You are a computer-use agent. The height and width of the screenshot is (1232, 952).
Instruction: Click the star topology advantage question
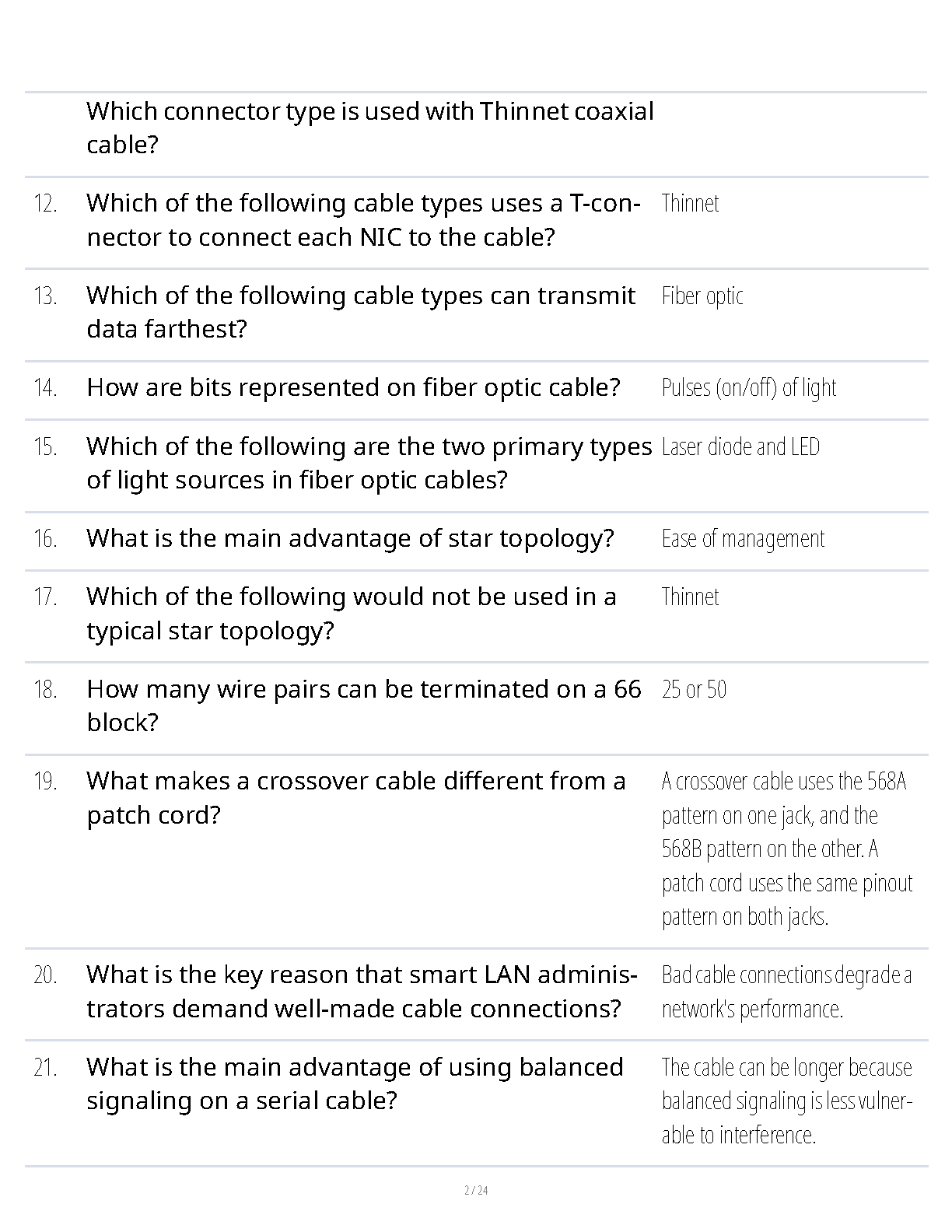[x=350, y=538]
